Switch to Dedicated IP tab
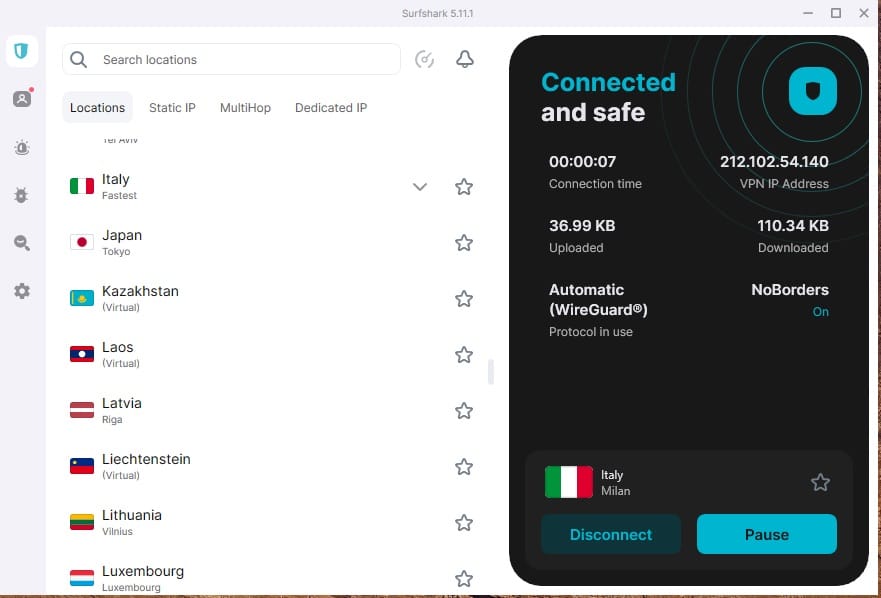This screenshot has height=598, width=881. click(x=331, y=107)
